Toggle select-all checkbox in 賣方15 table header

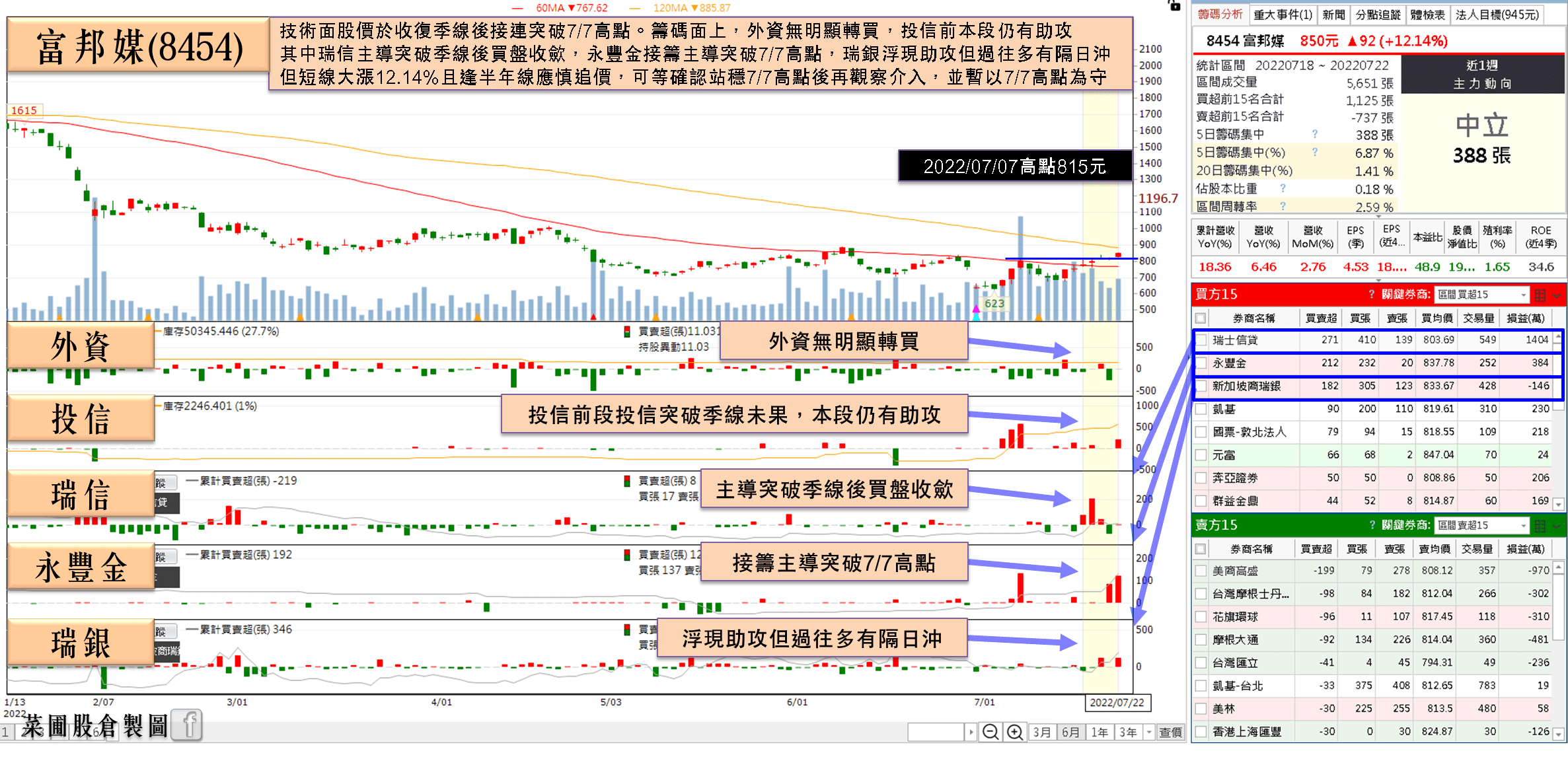point(1201,549)
